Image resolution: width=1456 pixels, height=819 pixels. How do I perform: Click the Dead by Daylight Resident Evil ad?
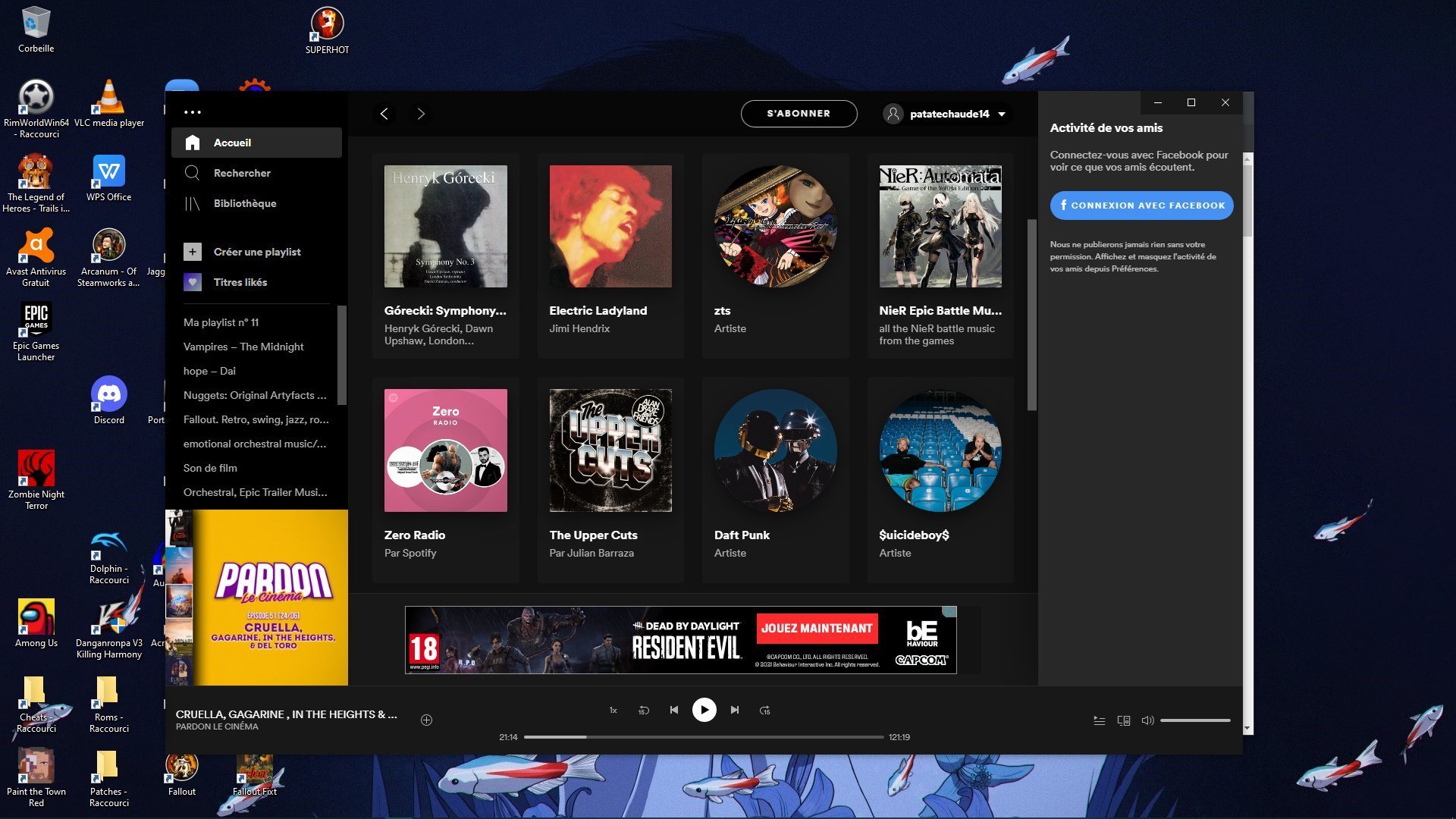(680, 640)
